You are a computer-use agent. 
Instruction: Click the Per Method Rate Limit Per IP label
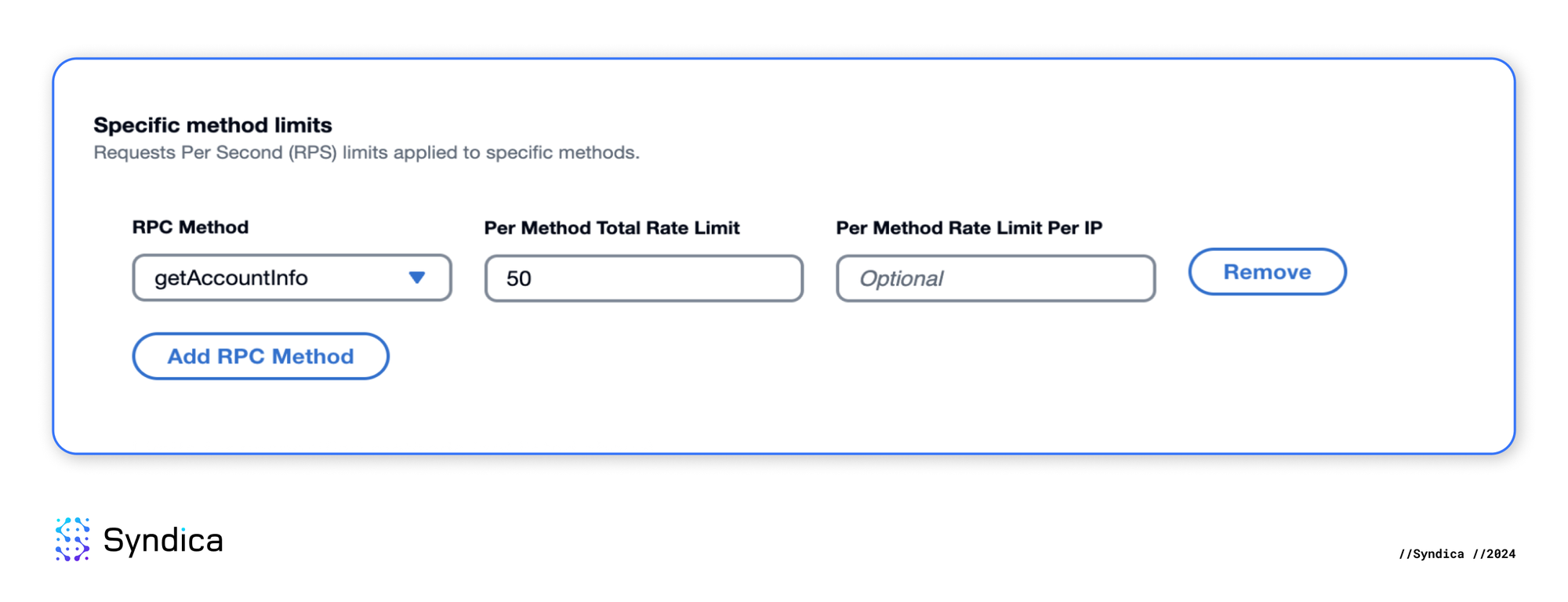(x=969, y=227)
